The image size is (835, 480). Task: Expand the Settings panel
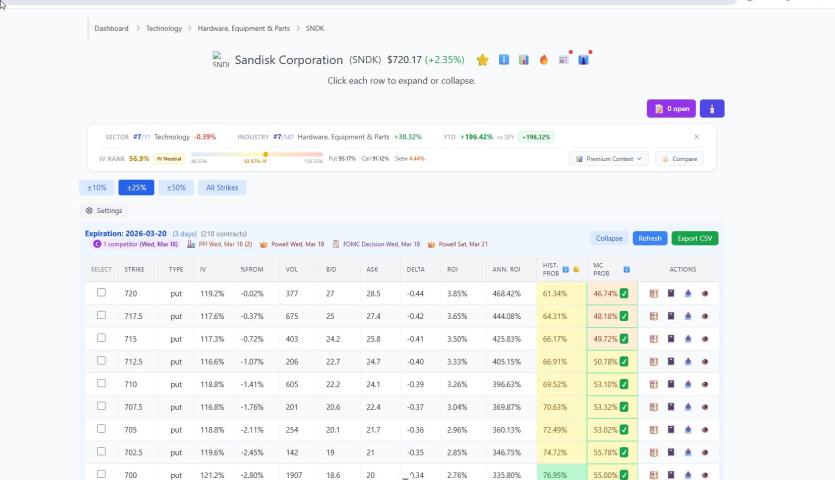click(104, 210)
